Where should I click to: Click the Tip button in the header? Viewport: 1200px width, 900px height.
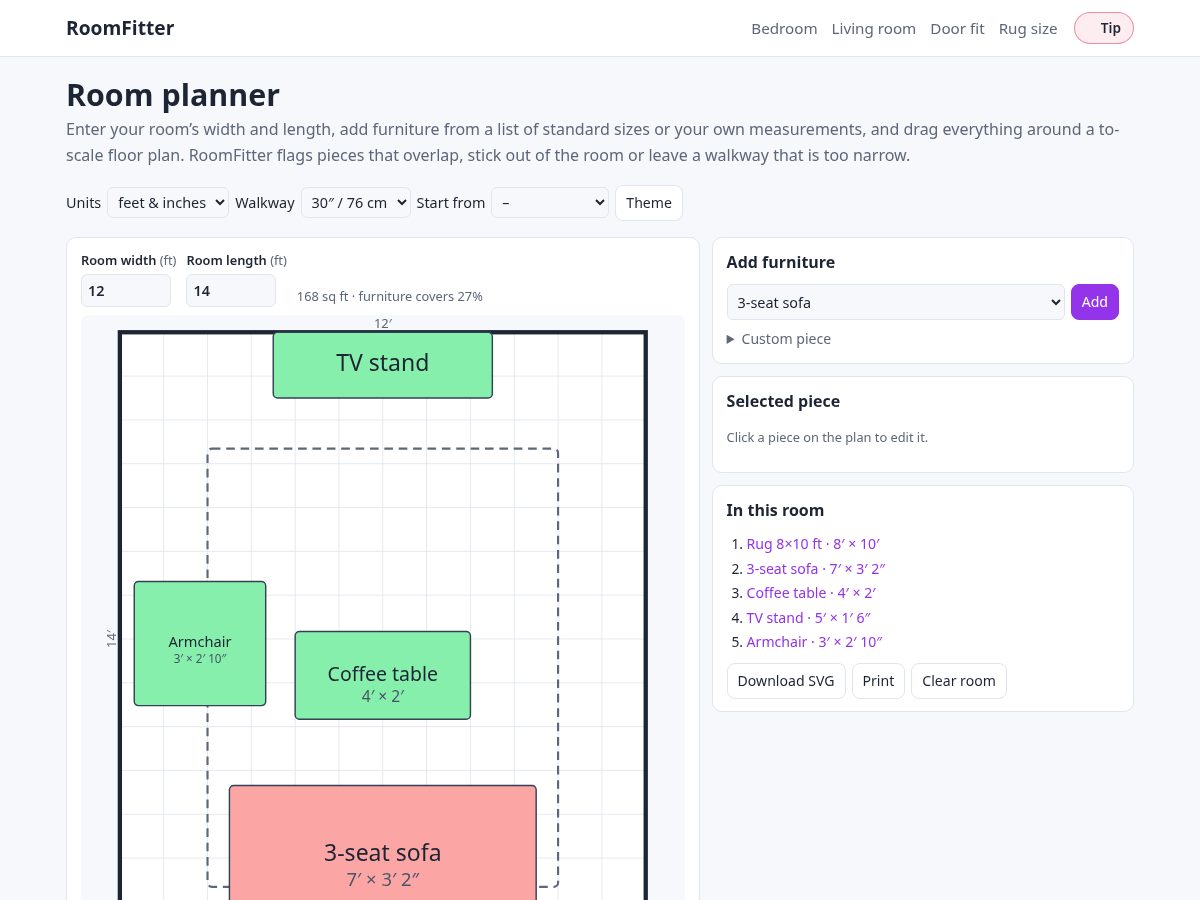coord(1103,28)
